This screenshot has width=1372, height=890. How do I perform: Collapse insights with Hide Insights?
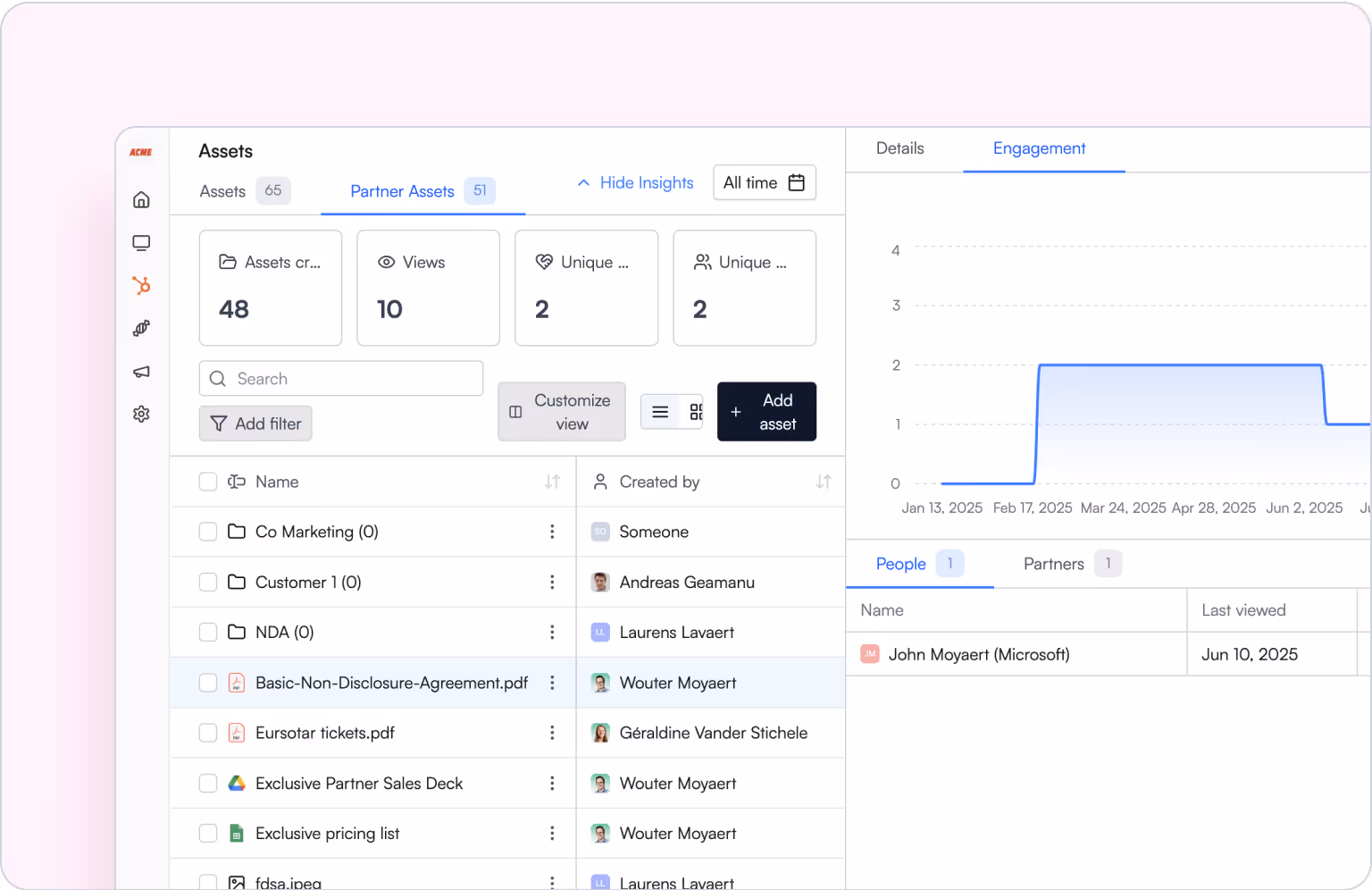tap(635, 182)
